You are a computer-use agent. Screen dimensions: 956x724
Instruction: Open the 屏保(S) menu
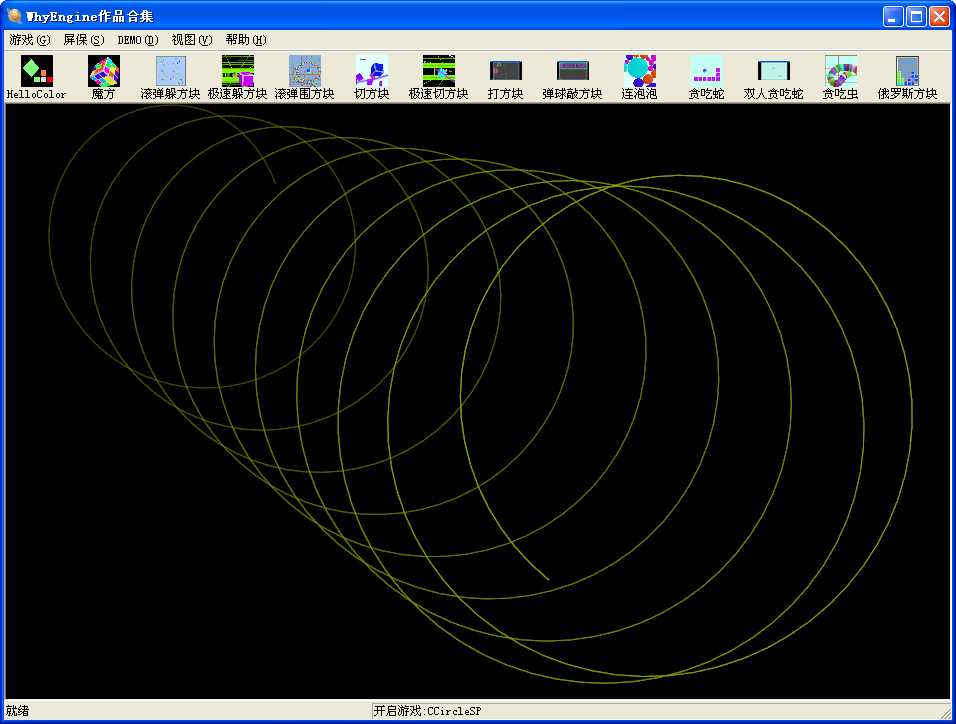pos(84,40)
